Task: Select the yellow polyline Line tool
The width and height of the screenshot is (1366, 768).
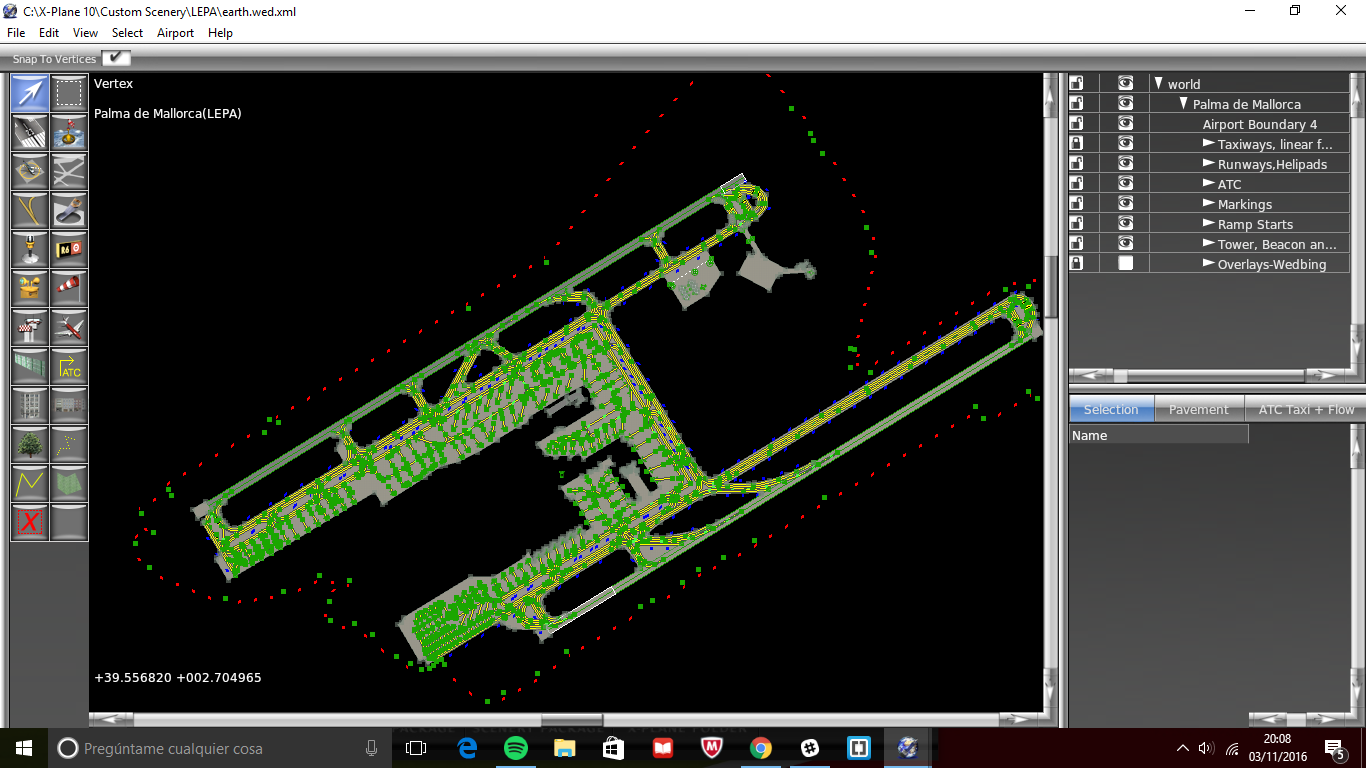Action: [x=30, y=484]
